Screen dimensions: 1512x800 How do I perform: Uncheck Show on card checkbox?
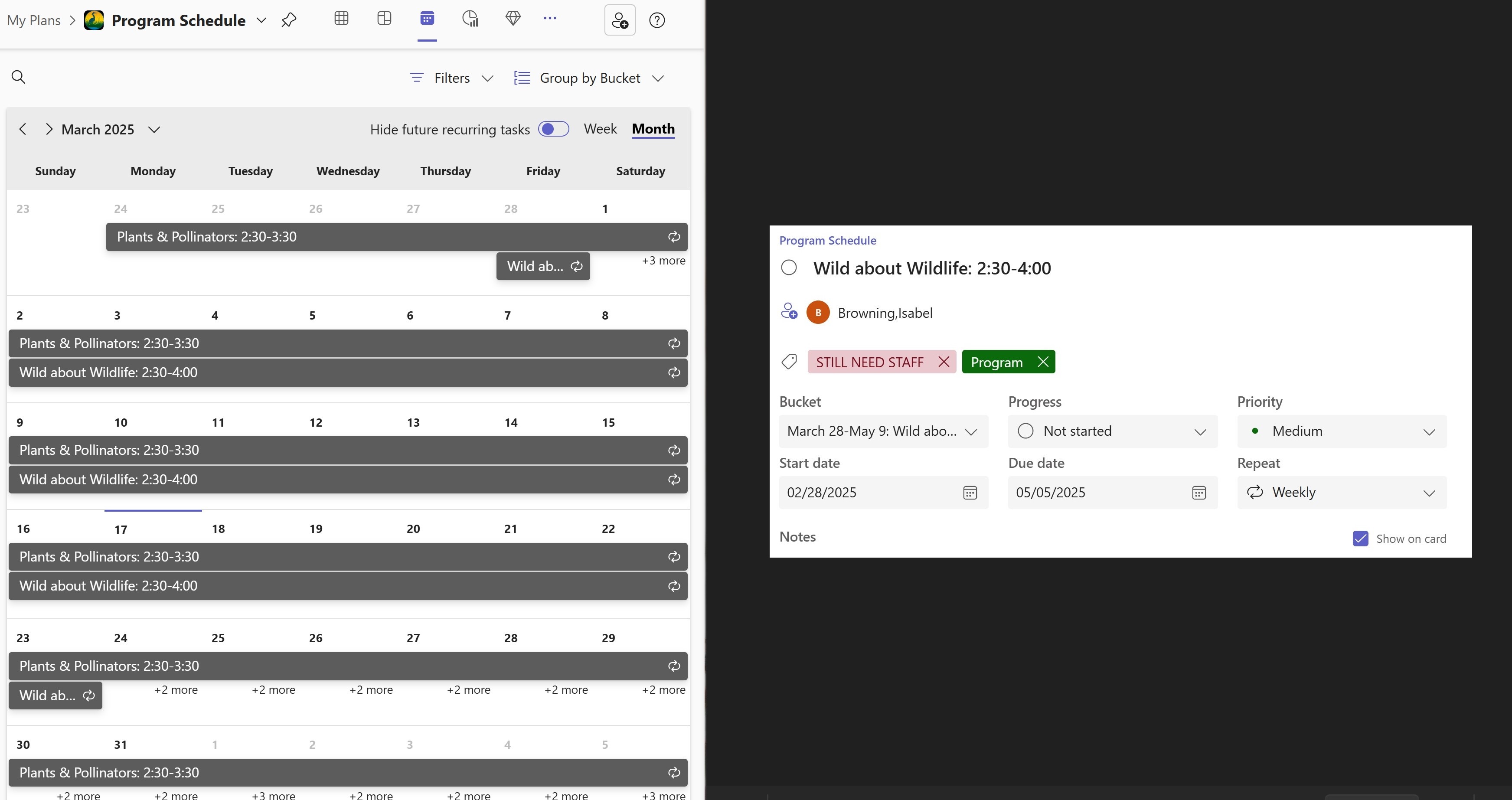click(1360, 538)
